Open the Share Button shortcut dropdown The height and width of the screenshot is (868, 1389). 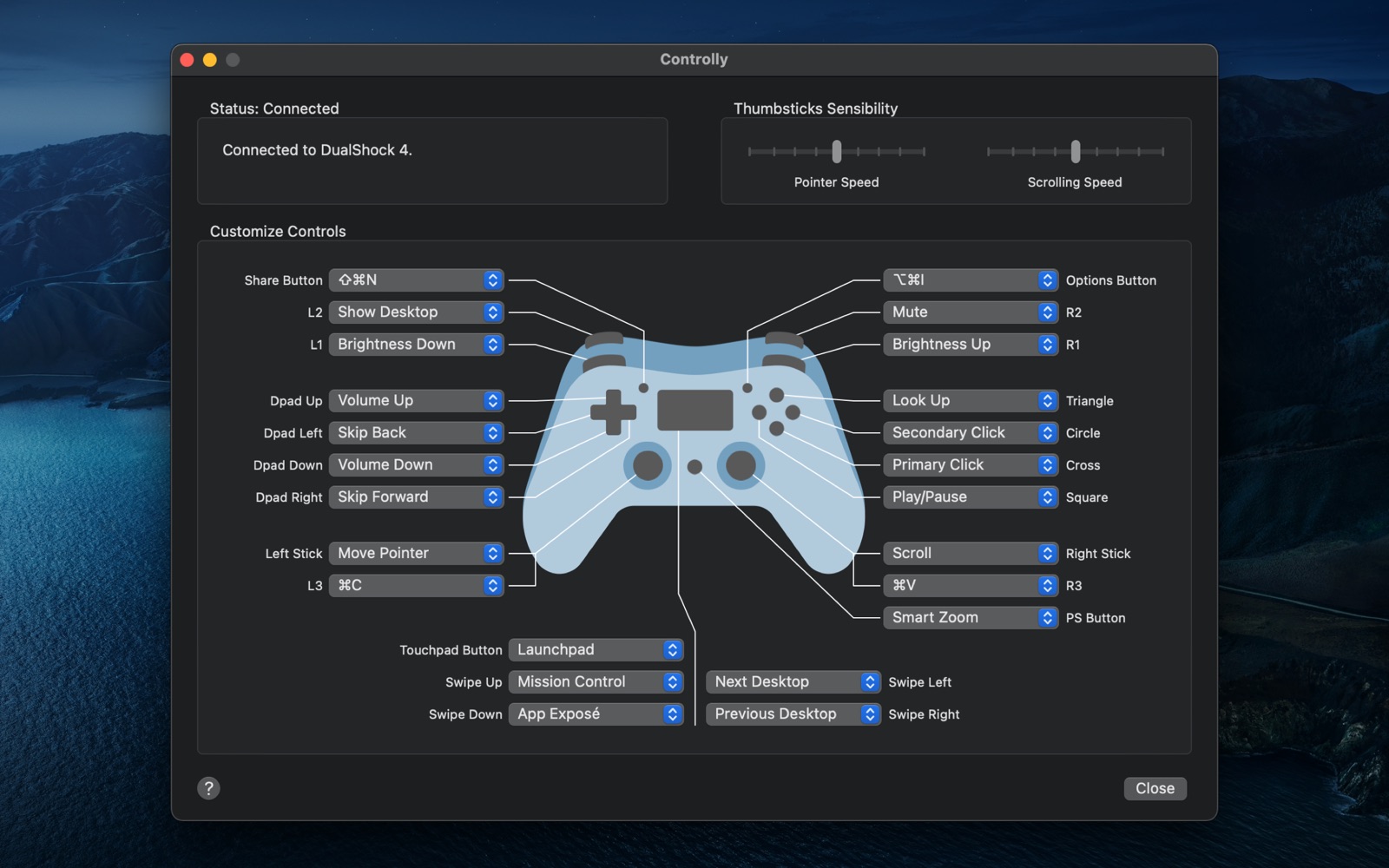(x=416, y=280)
